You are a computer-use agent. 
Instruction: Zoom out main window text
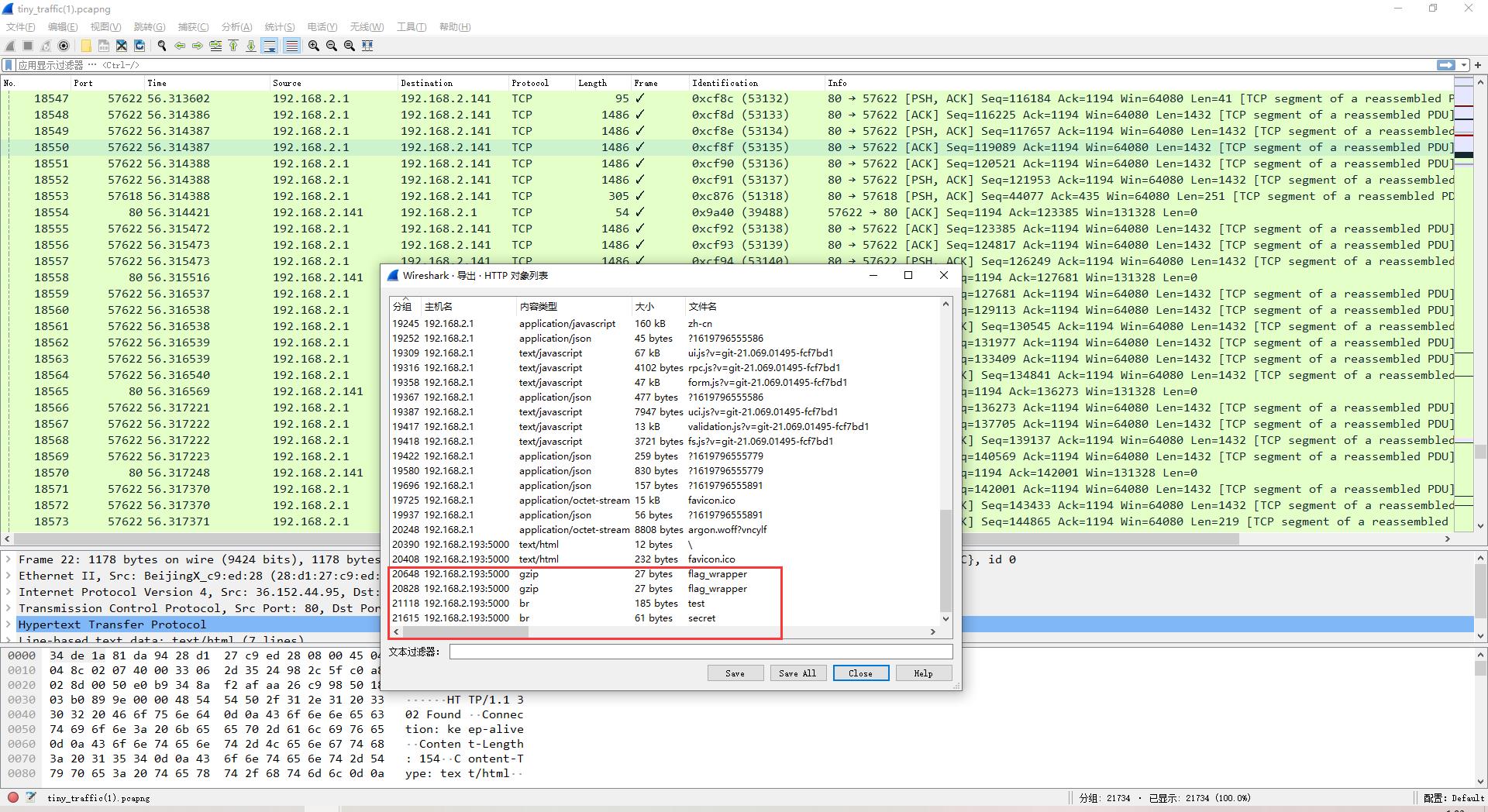332,46
